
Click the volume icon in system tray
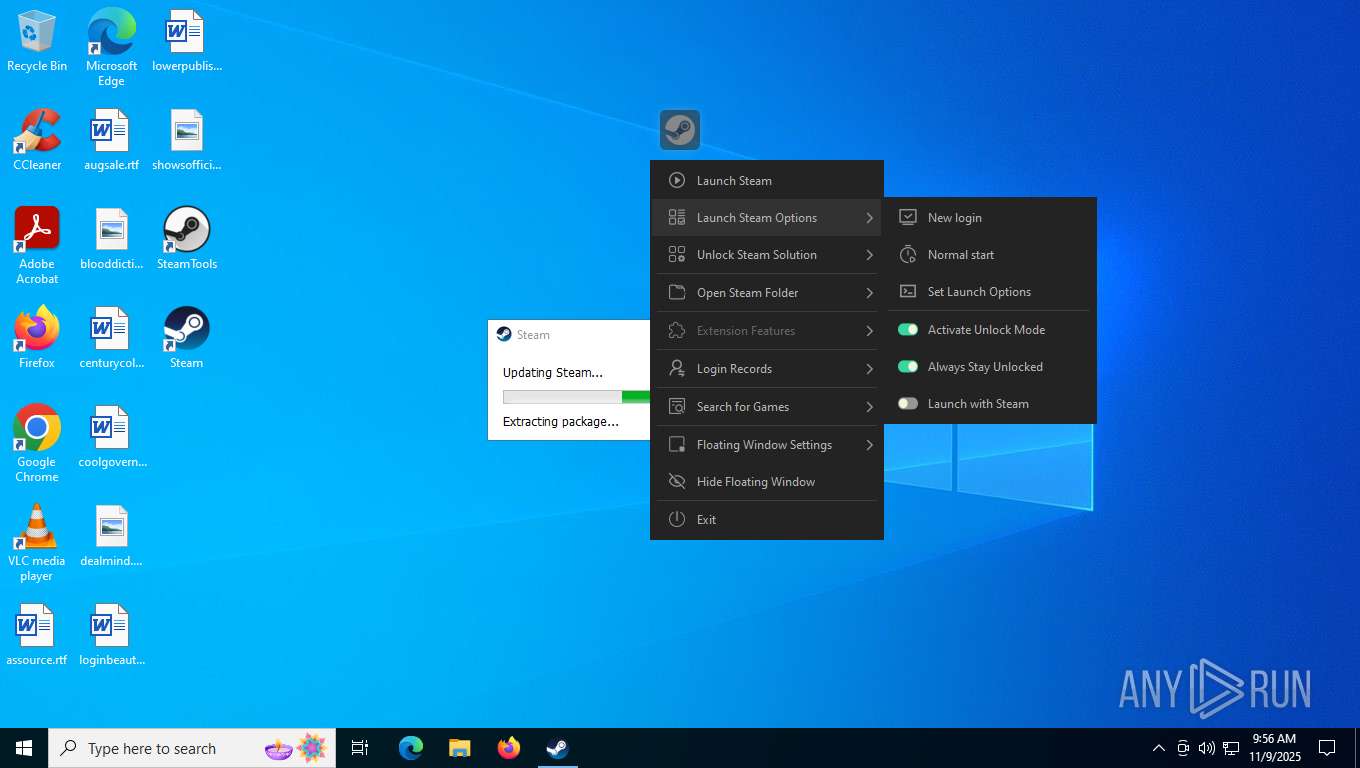(x=1207, y=748)
